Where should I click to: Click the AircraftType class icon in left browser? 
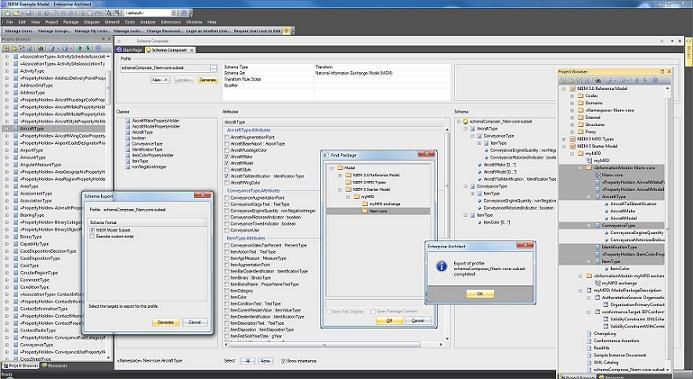16,129
